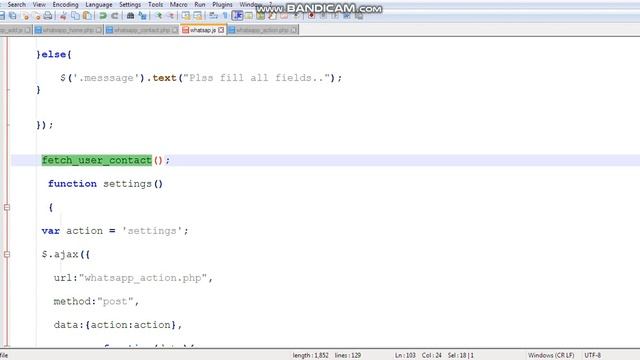640x360 pixels.
Task: Close the whatsapp_action.php tab
Action: point(294,30)
